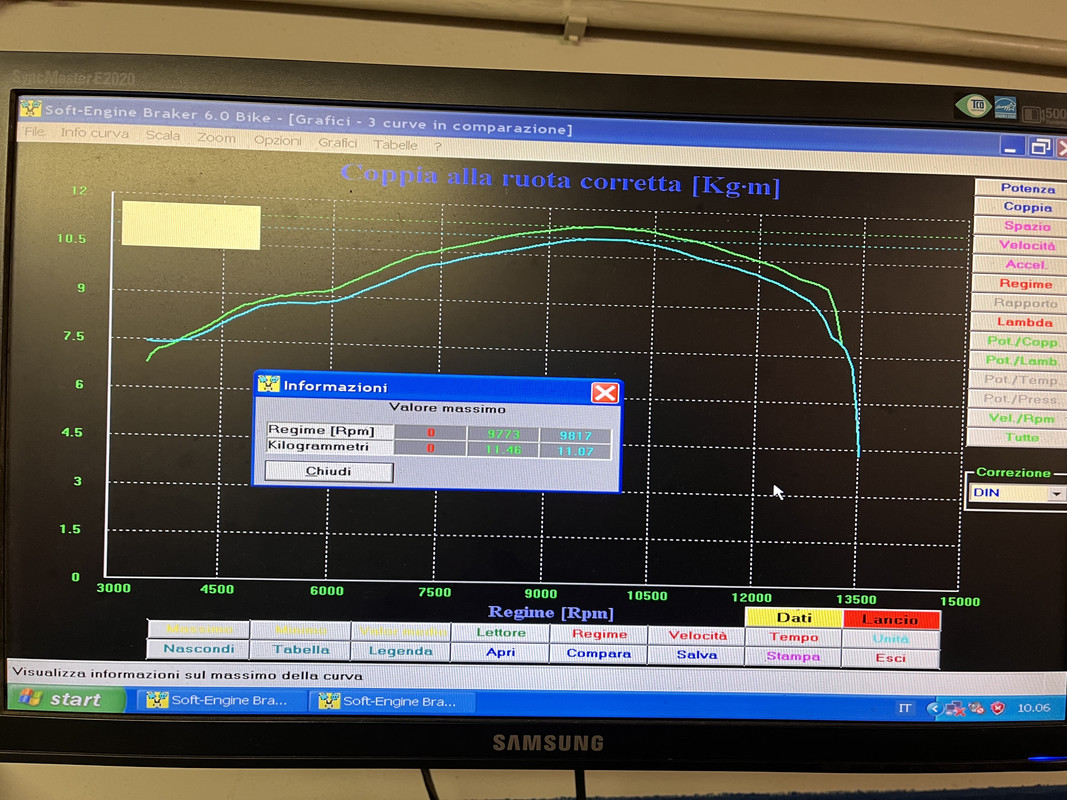This screenshot has height=800, width=1067.
Task: Click the Nascondi button
Action: point(199,649)
